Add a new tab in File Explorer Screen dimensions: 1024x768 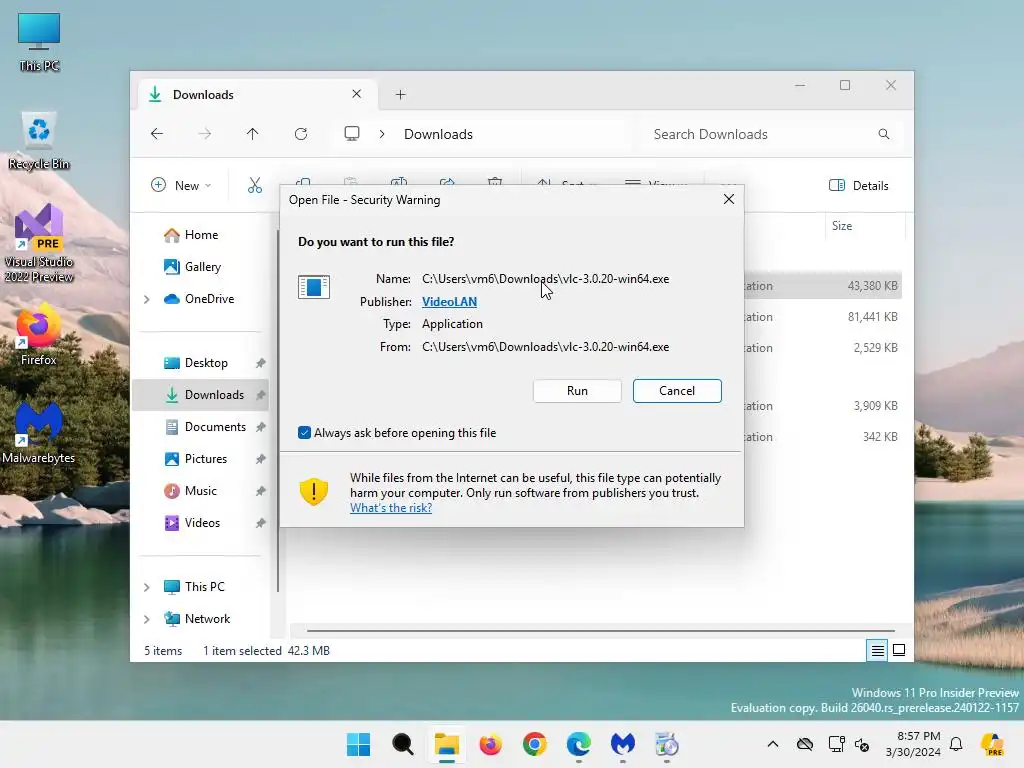tap(400, 95)
